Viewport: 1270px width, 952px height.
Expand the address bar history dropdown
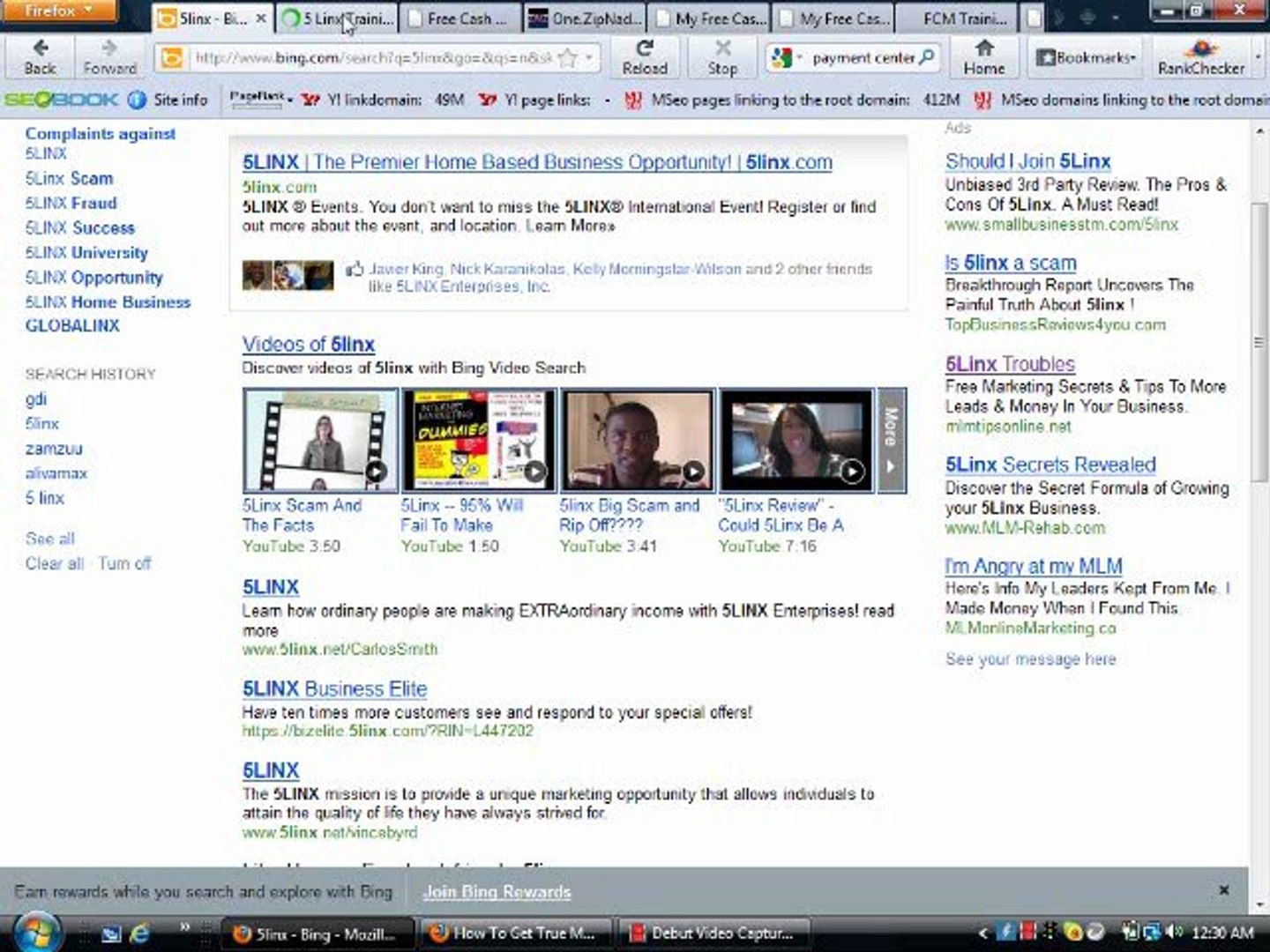point(590,58)
